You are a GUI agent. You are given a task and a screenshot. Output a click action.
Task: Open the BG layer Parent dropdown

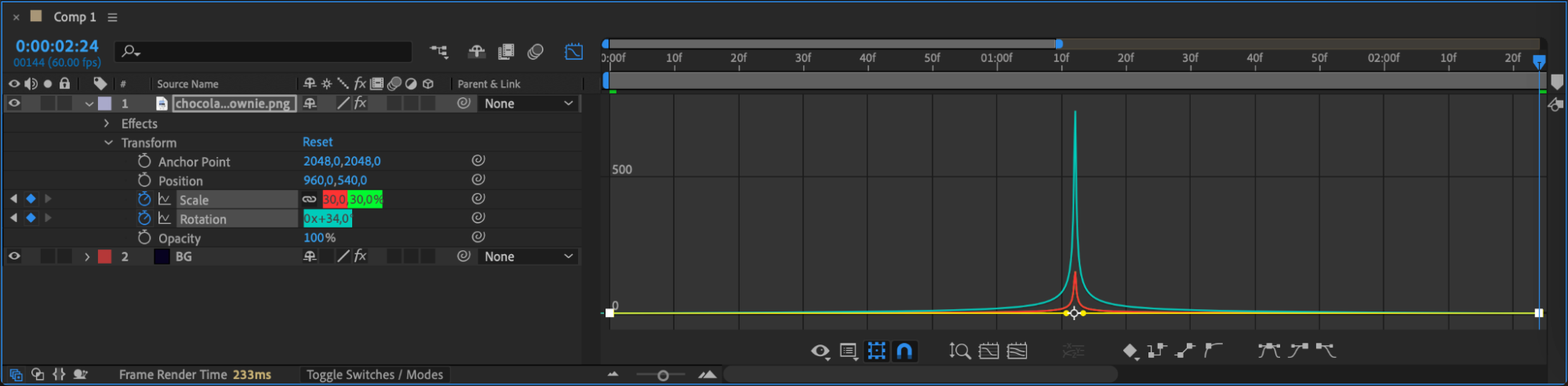(x=528, y=257)
